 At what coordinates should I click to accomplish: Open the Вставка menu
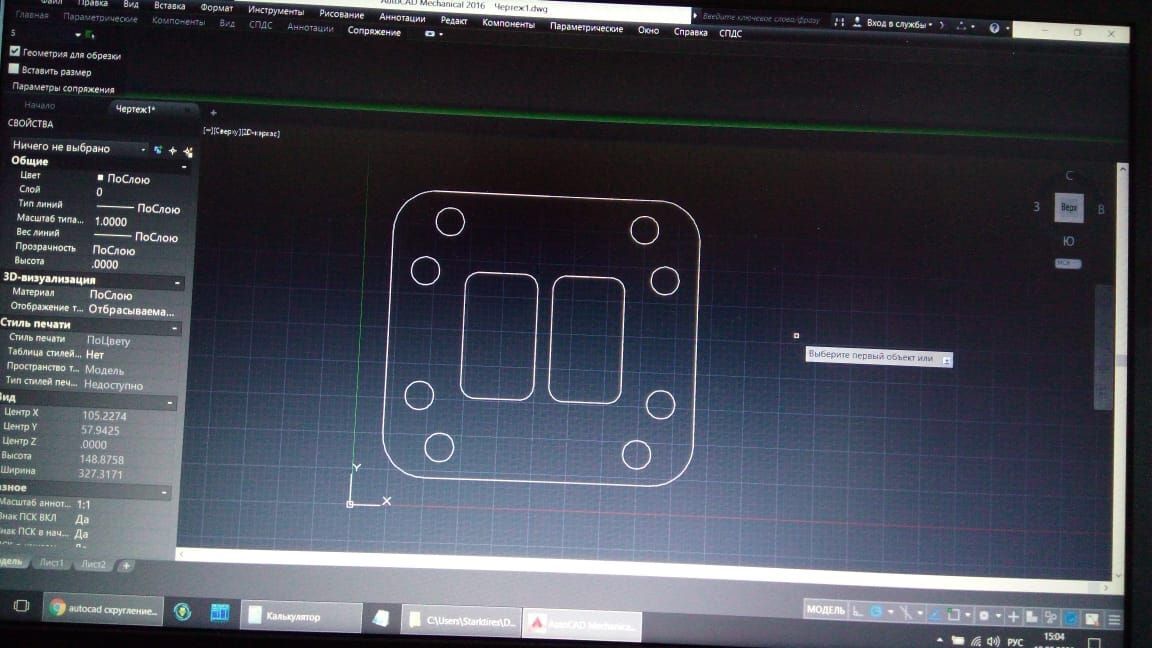click(169, 6)
